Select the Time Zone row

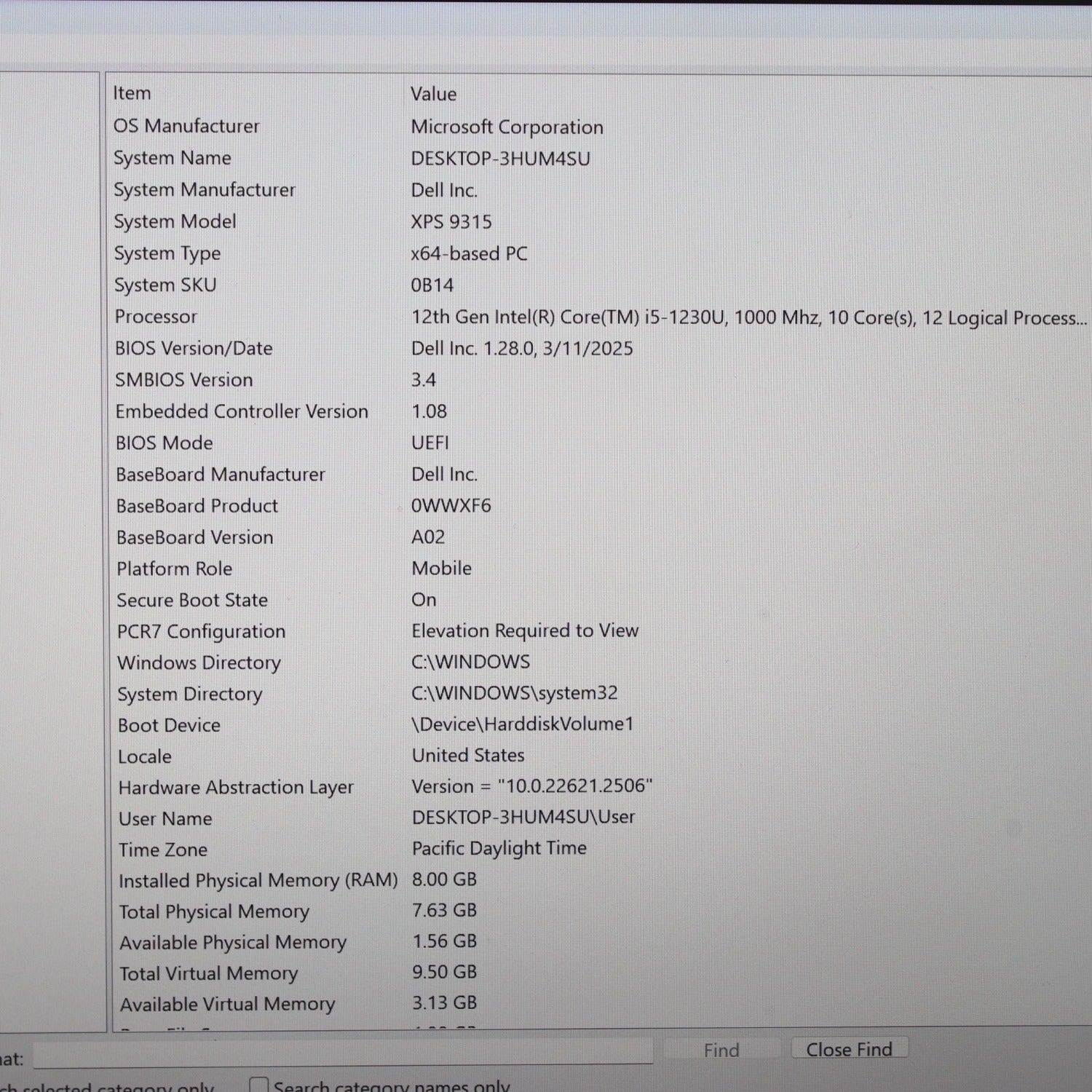coord(601,849)
